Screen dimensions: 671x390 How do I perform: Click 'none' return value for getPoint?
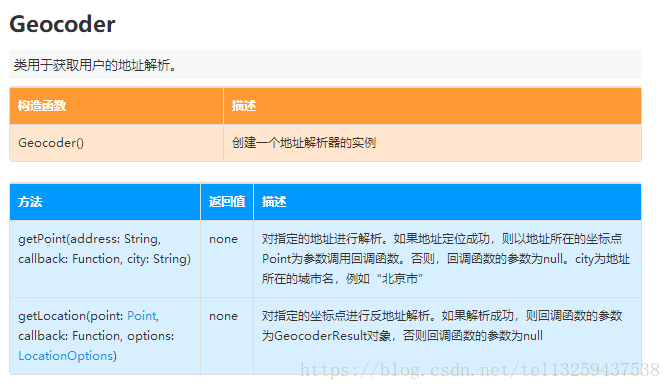point(223,239)
